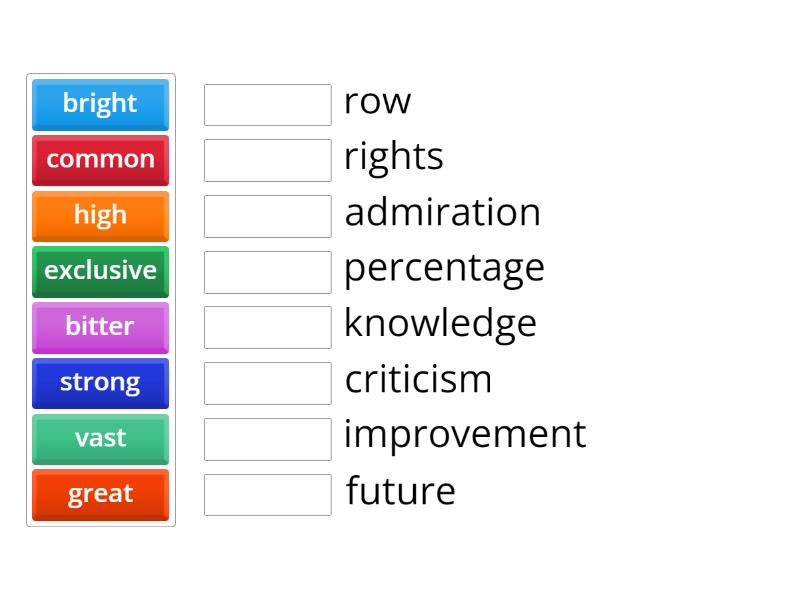
Task: Click the blank box beside 'percentage'
Action: (x=267, y=270)
